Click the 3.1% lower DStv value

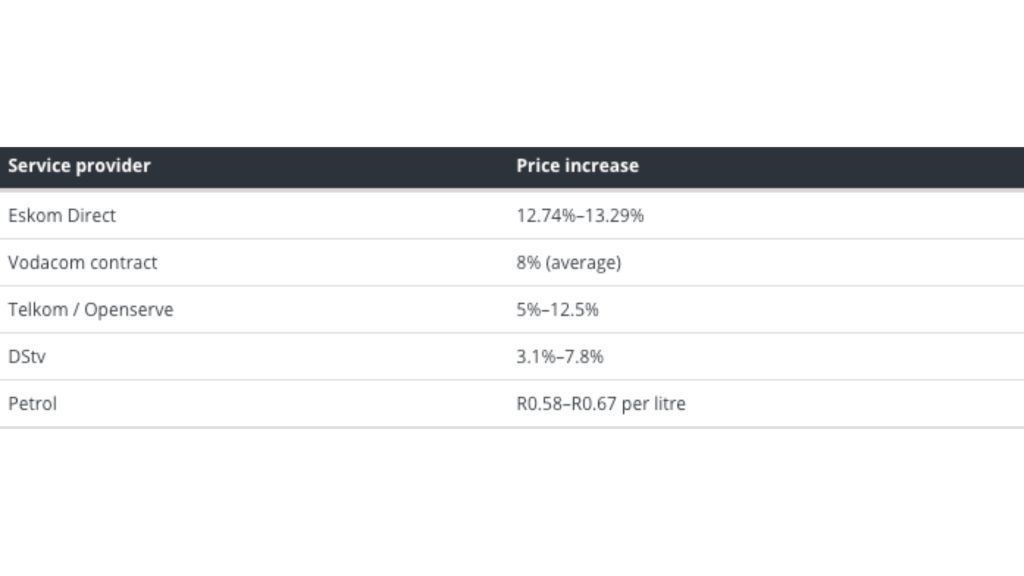coord(535,356)
